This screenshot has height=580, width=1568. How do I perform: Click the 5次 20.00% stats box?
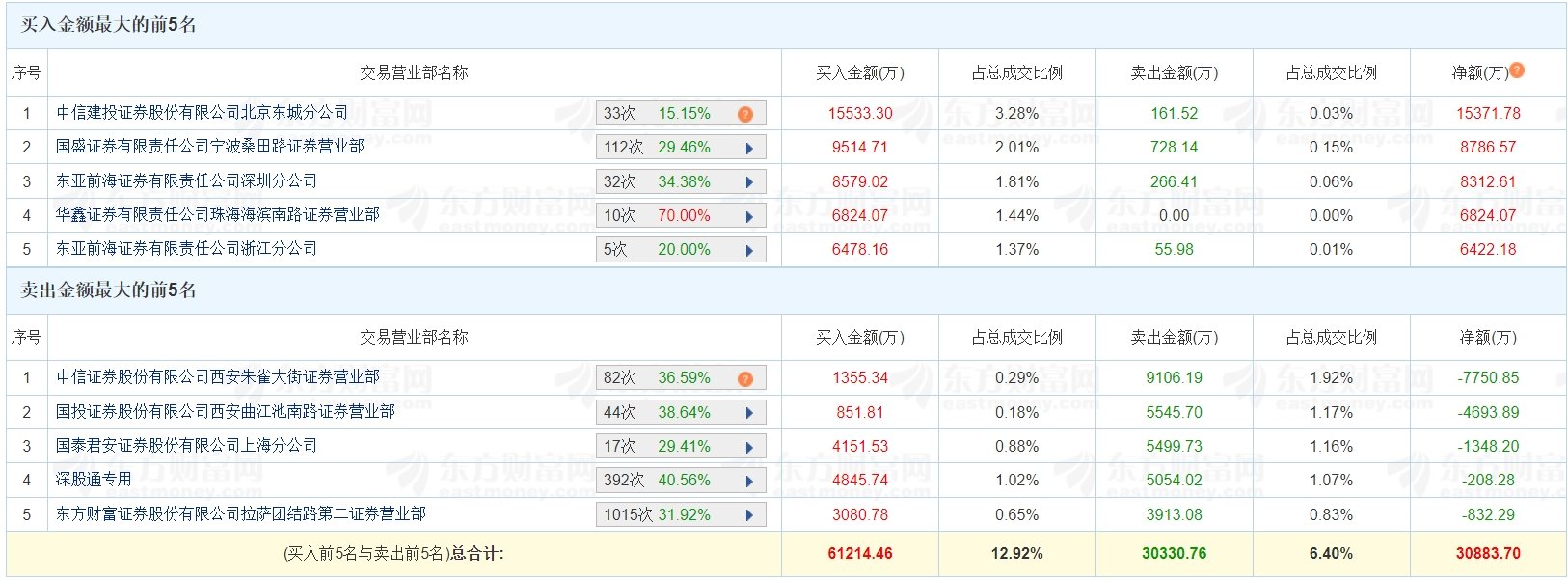pyautogui.click(x=681, y=249)
